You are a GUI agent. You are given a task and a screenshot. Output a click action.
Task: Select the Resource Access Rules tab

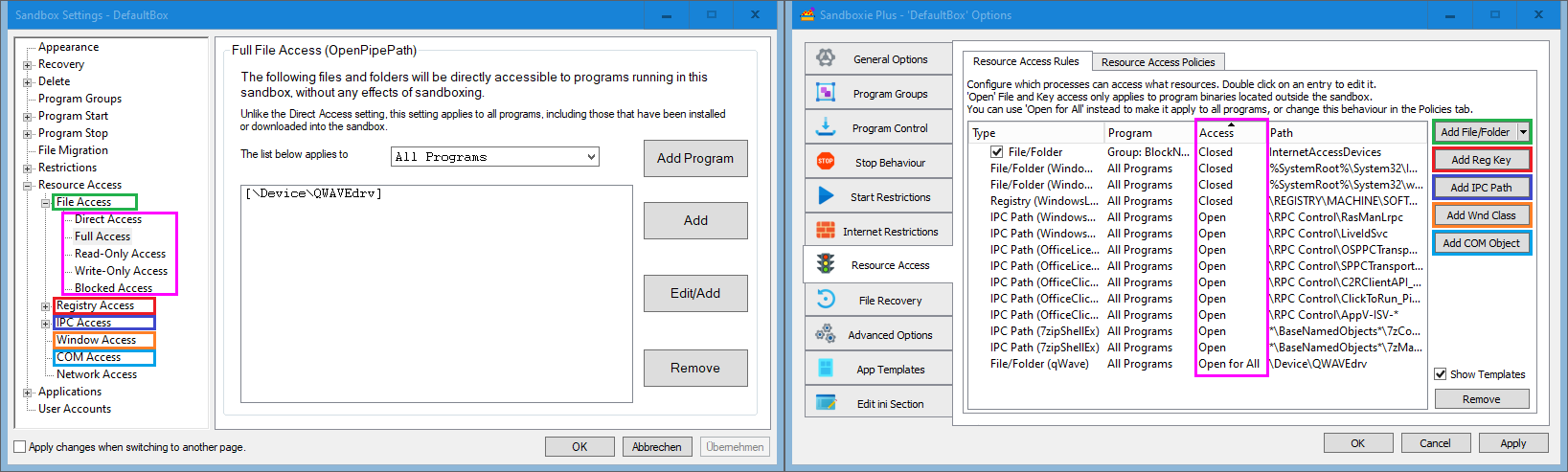pos(1026,61)
